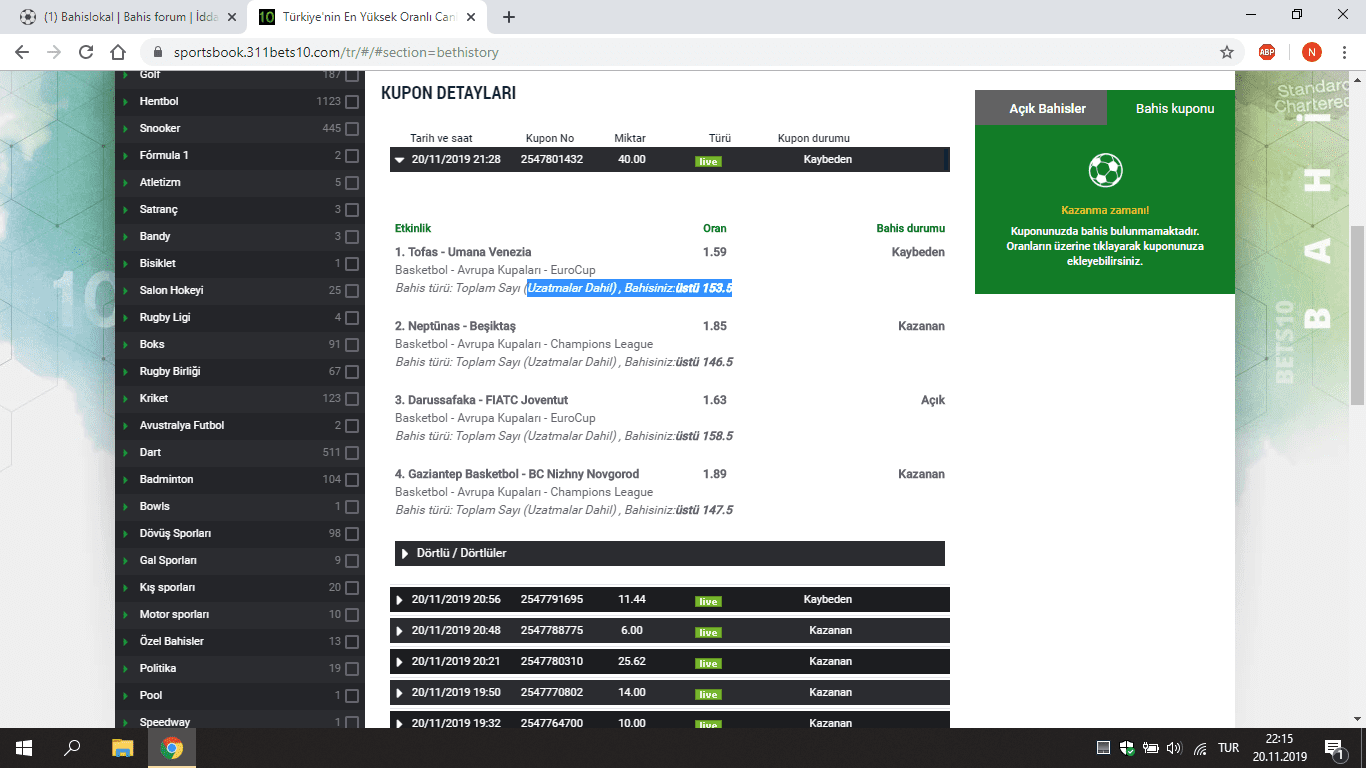Close the Türkiye'nin En Yüksek Oranlı tab
Viewport: 1366px width, 768px height.
click(471, 17)
